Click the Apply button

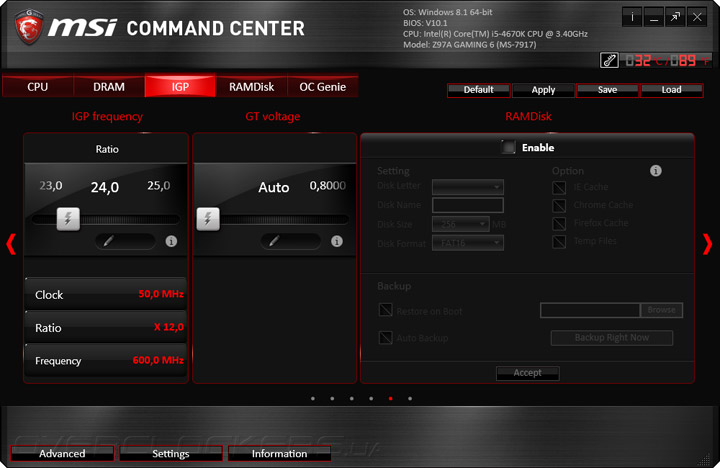click(x=543, y=90)
